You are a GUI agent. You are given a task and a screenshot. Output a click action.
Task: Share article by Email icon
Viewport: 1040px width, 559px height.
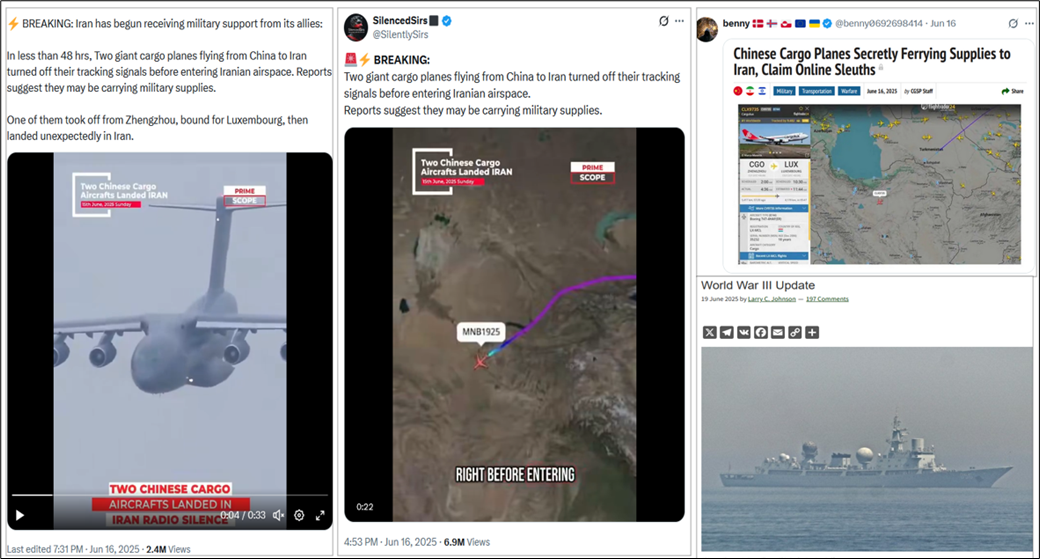point(778,332)
